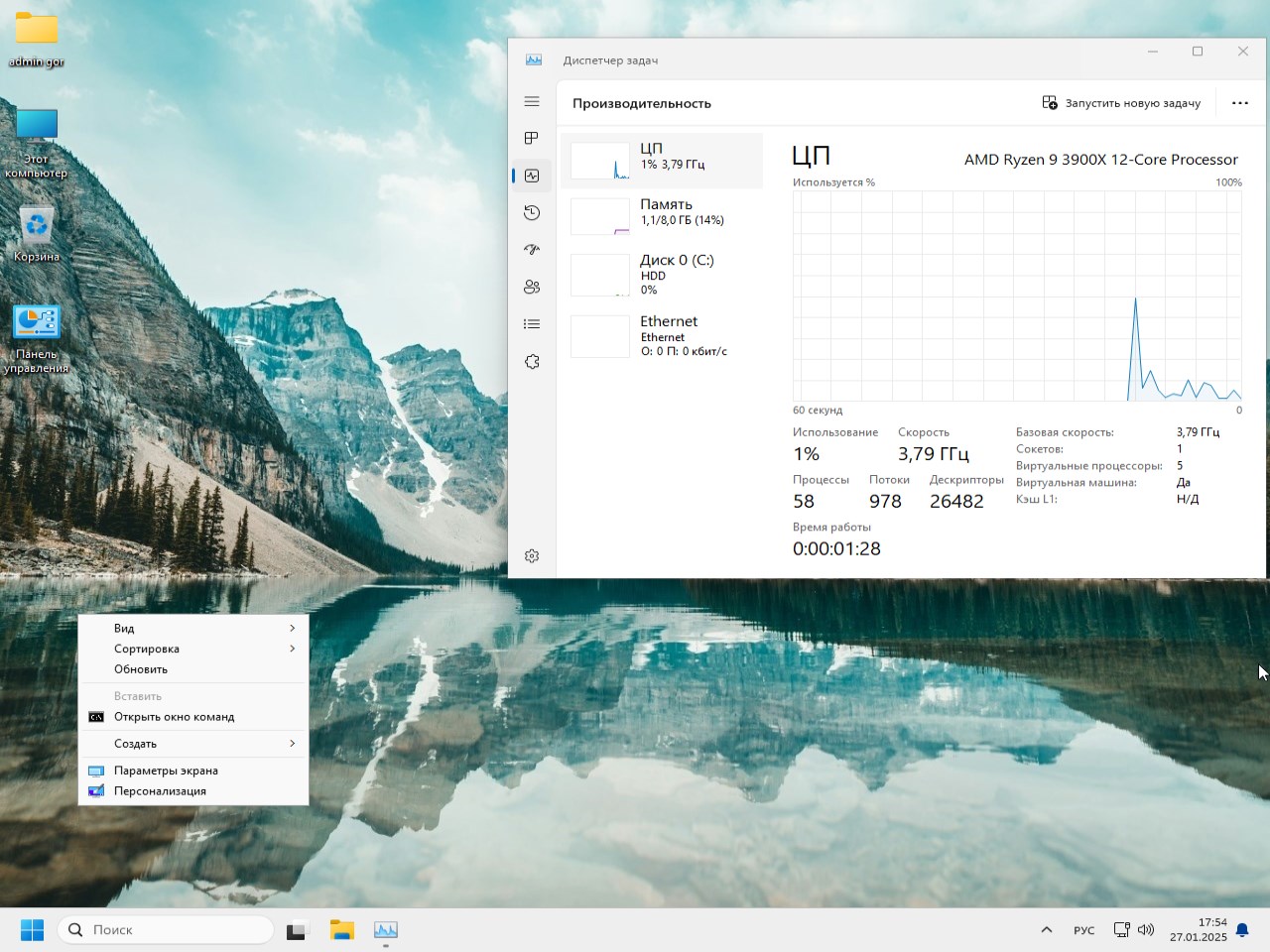Choose 'Обновить' in context menu

pos(193,669)
